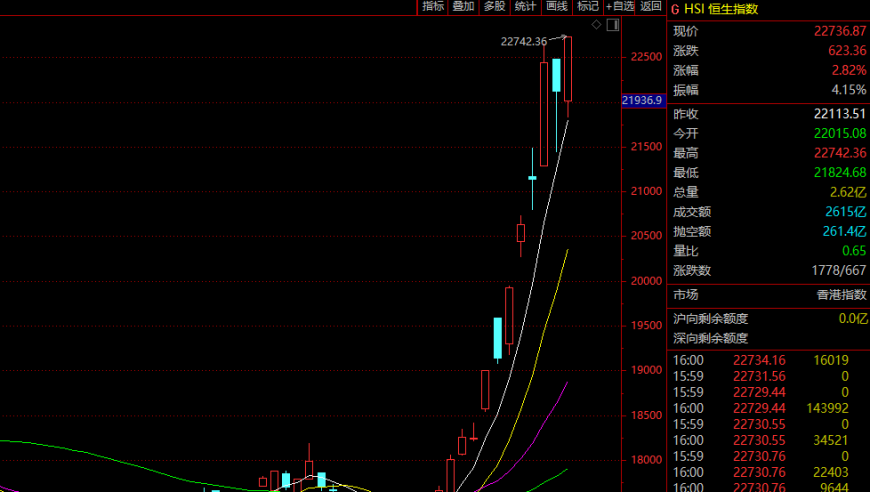Click the 今开 value 22015.08
The image size is (870, 492).
[x=840, y=133]
